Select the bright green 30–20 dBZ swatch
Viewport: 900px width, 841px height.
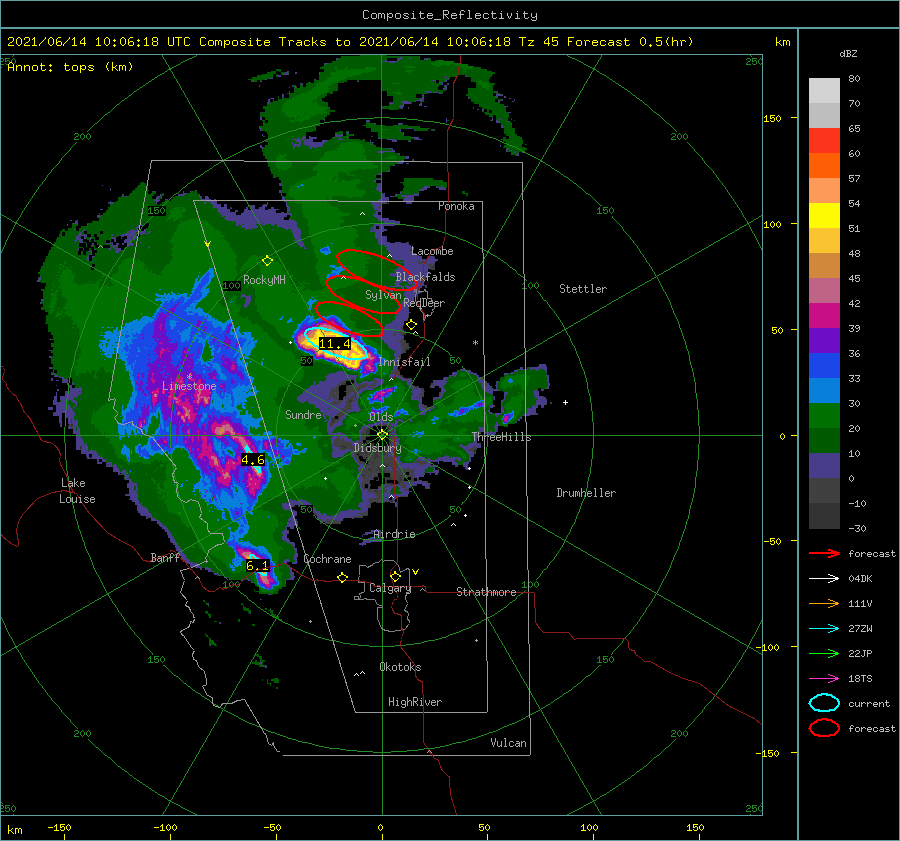[x=824, y=416]
